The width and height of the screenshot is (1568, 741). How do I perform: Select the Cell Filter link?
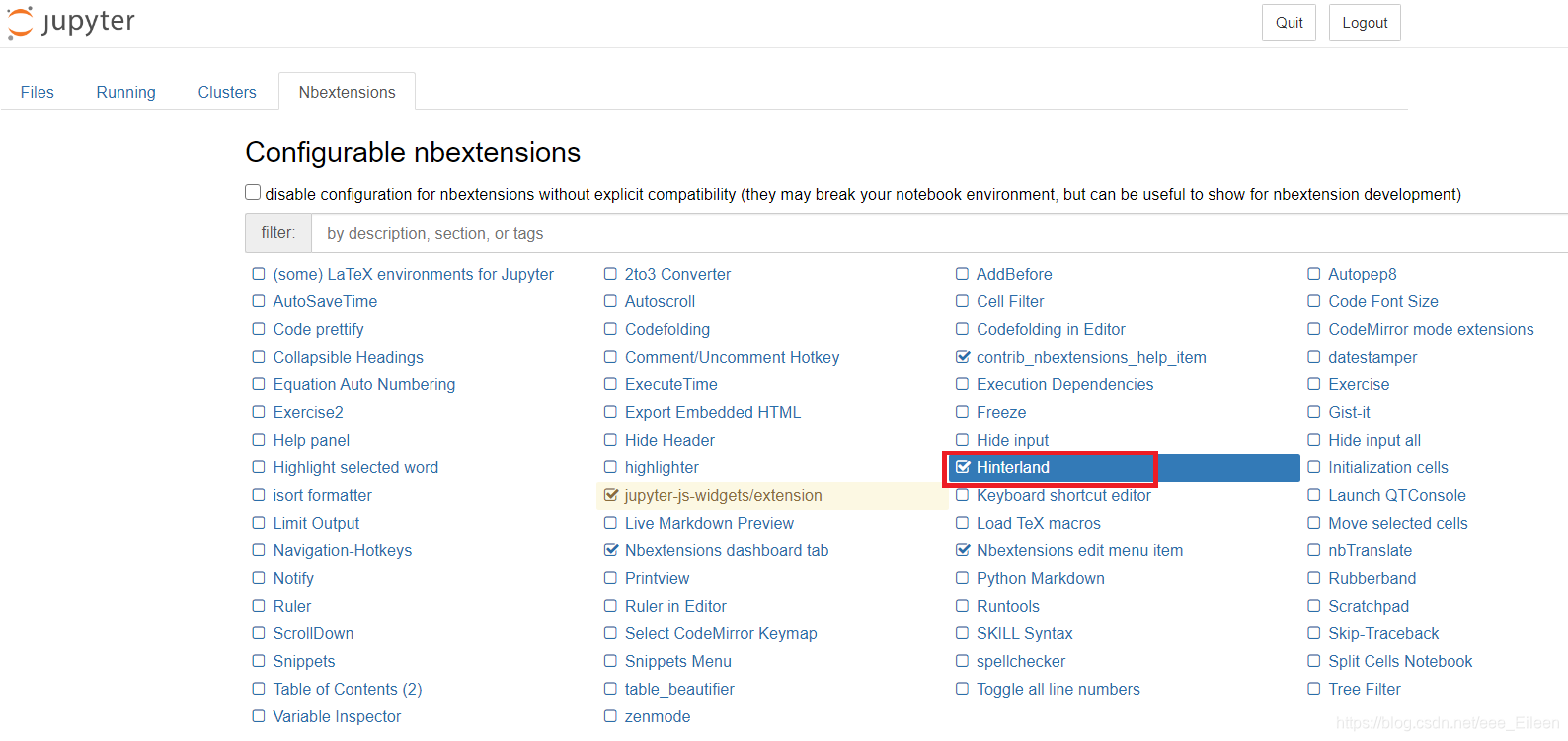tap(1010, 301)
